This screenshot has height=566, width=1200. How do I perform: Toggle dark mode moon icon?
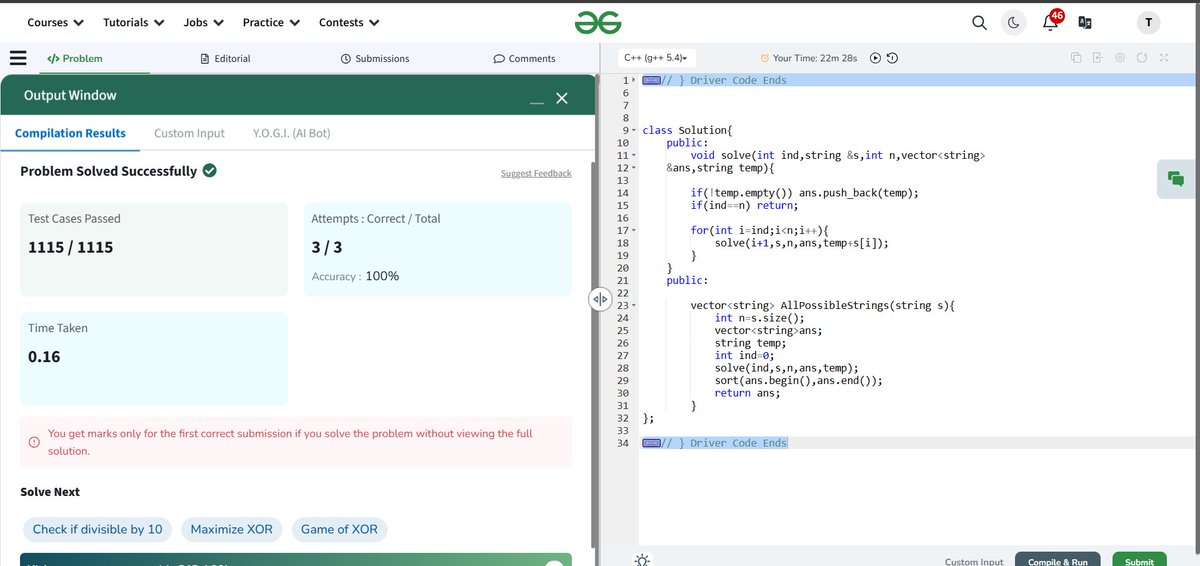[1014, 23]
